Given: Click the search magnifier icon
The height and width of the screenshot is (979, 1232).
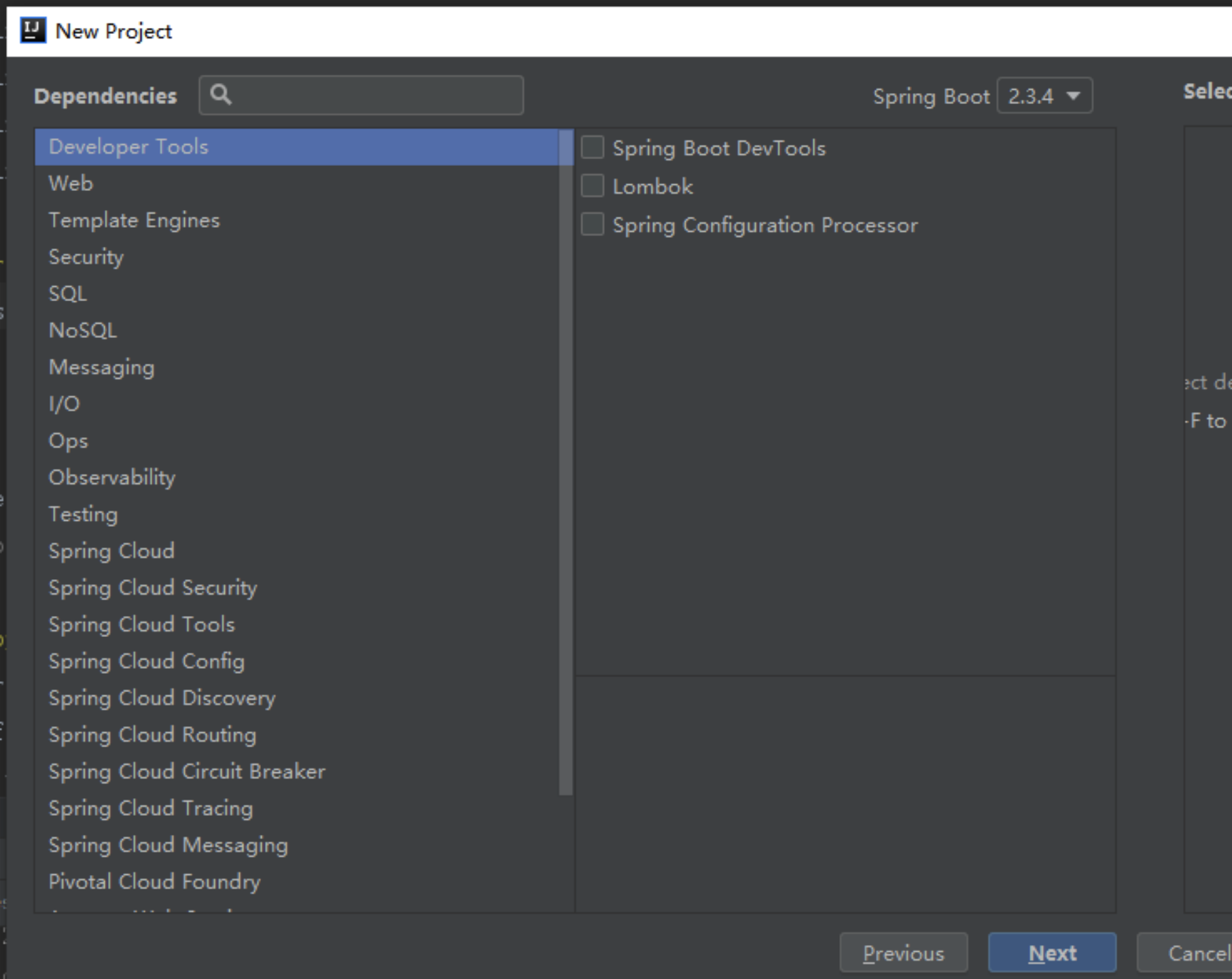Looking at the screenshot, I should click(x=220, y=95).
